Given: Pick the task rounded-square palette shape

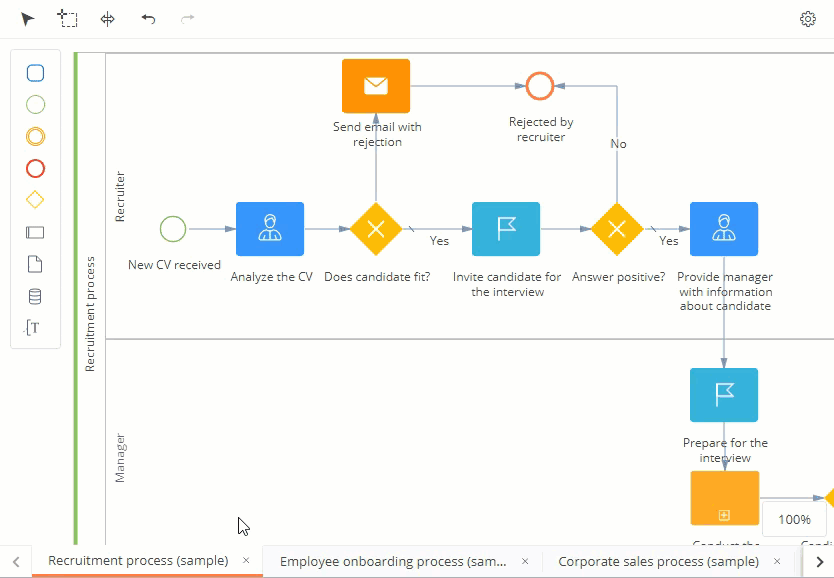Looking at the screenshot, I should pyautogui.click(x=35, y=73).
